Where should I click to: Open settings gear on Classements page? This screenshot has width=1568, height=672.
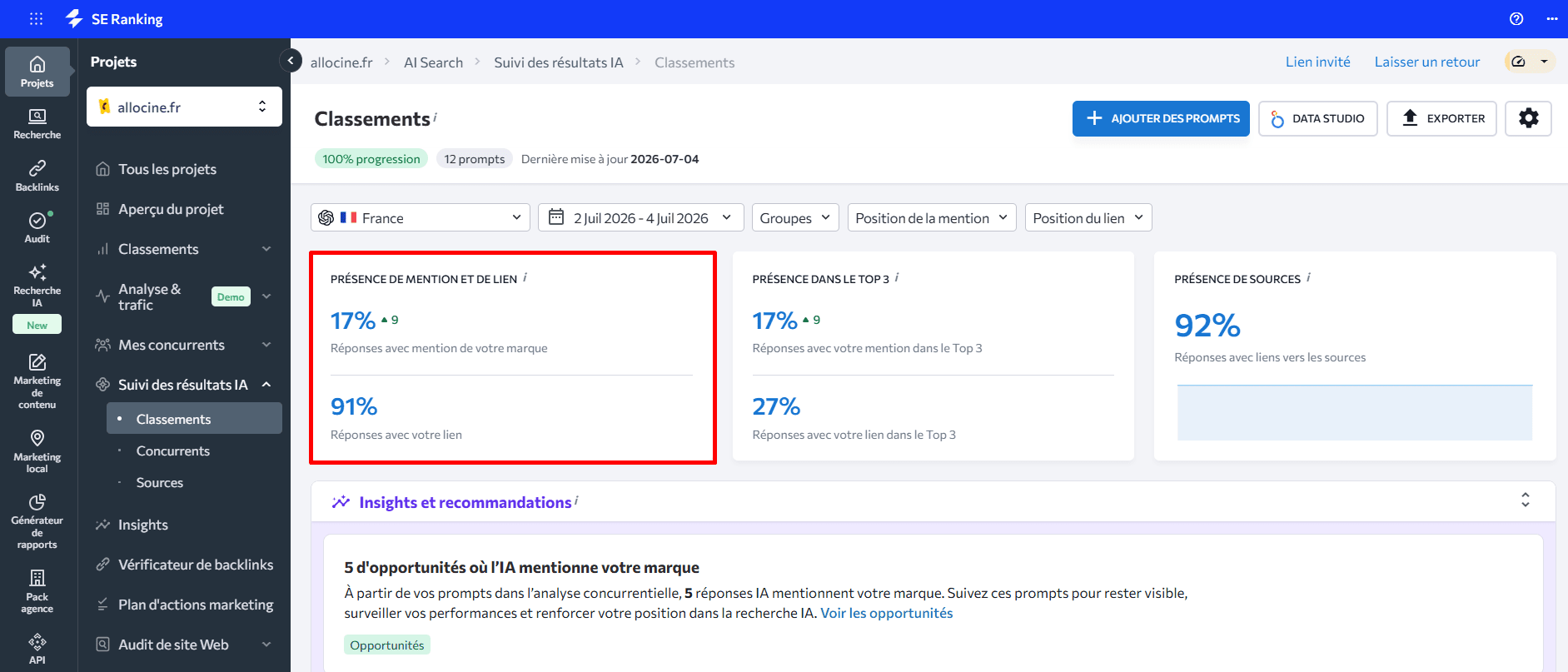coord(1528,118)
